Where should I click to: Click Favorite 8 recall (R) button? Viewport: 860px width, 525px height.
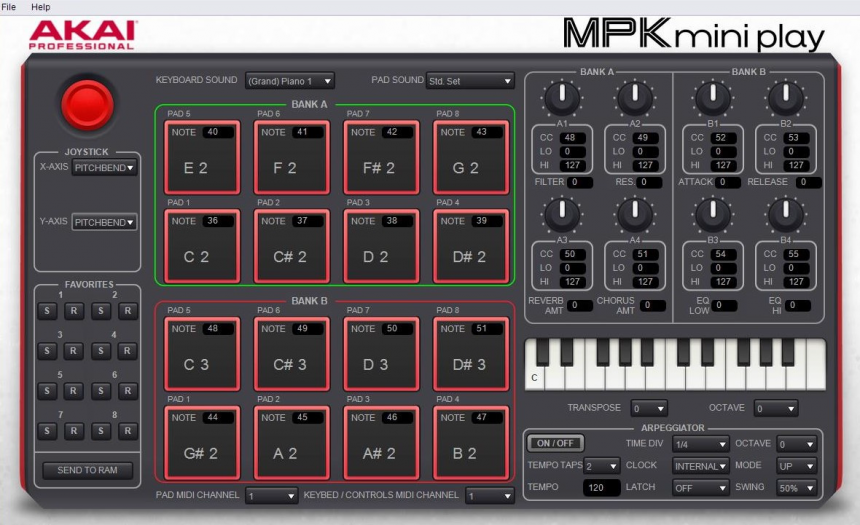coord(127,431)
